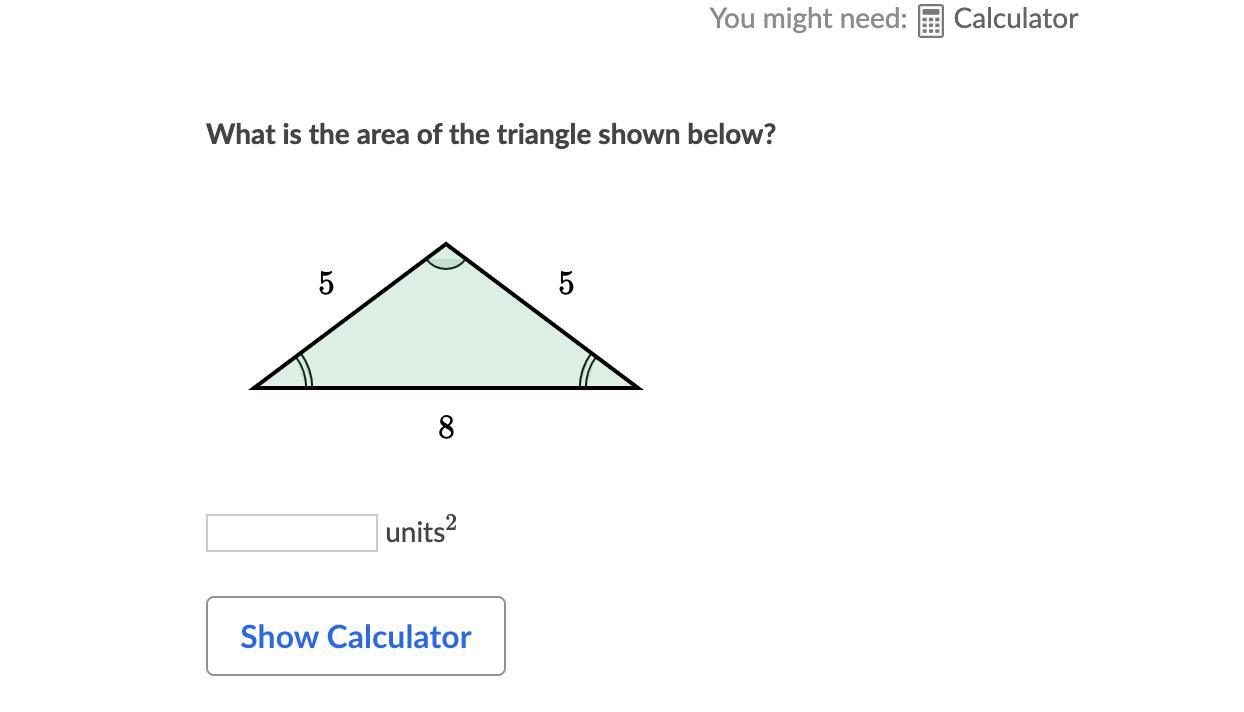This screenshot has width=1244, height=712.
Task: Focus the answer input box
Action: pos(292,533)
